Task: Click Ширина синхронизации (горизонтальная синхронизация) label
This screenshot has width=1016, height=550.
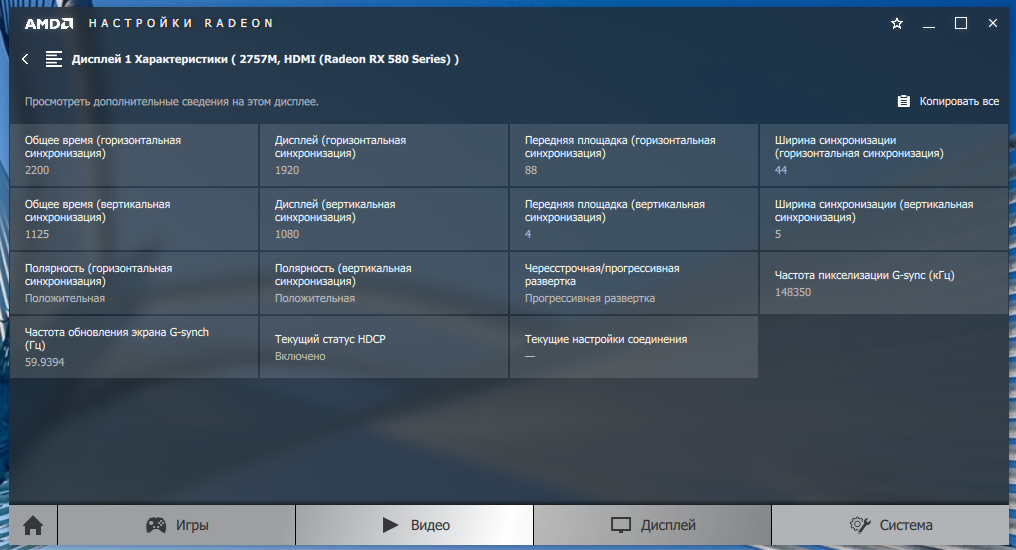Action: [x=859, y=147]
